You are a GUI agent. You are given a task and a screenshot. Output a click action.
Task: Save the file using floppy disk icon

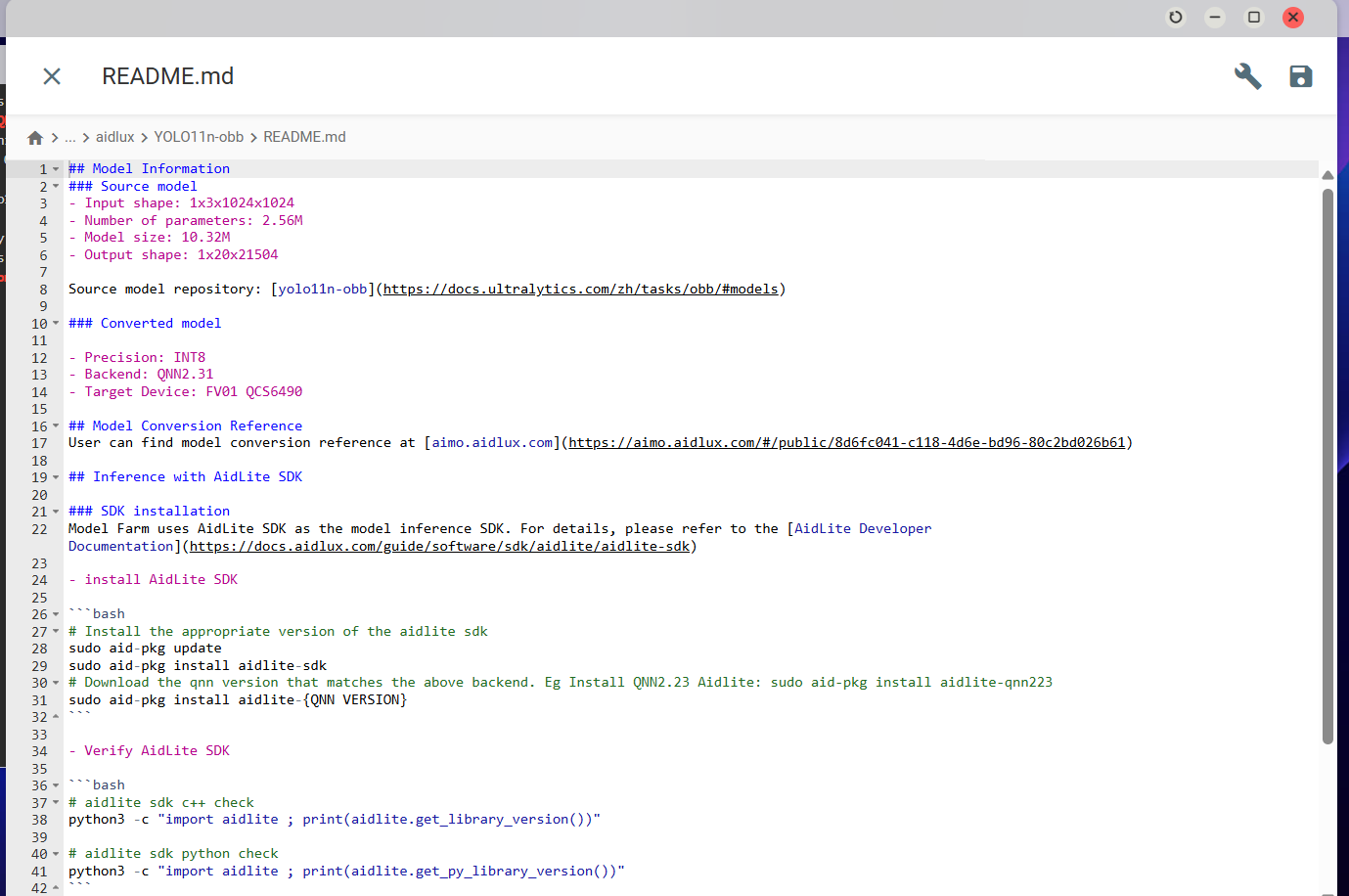tap(1300, 76)
